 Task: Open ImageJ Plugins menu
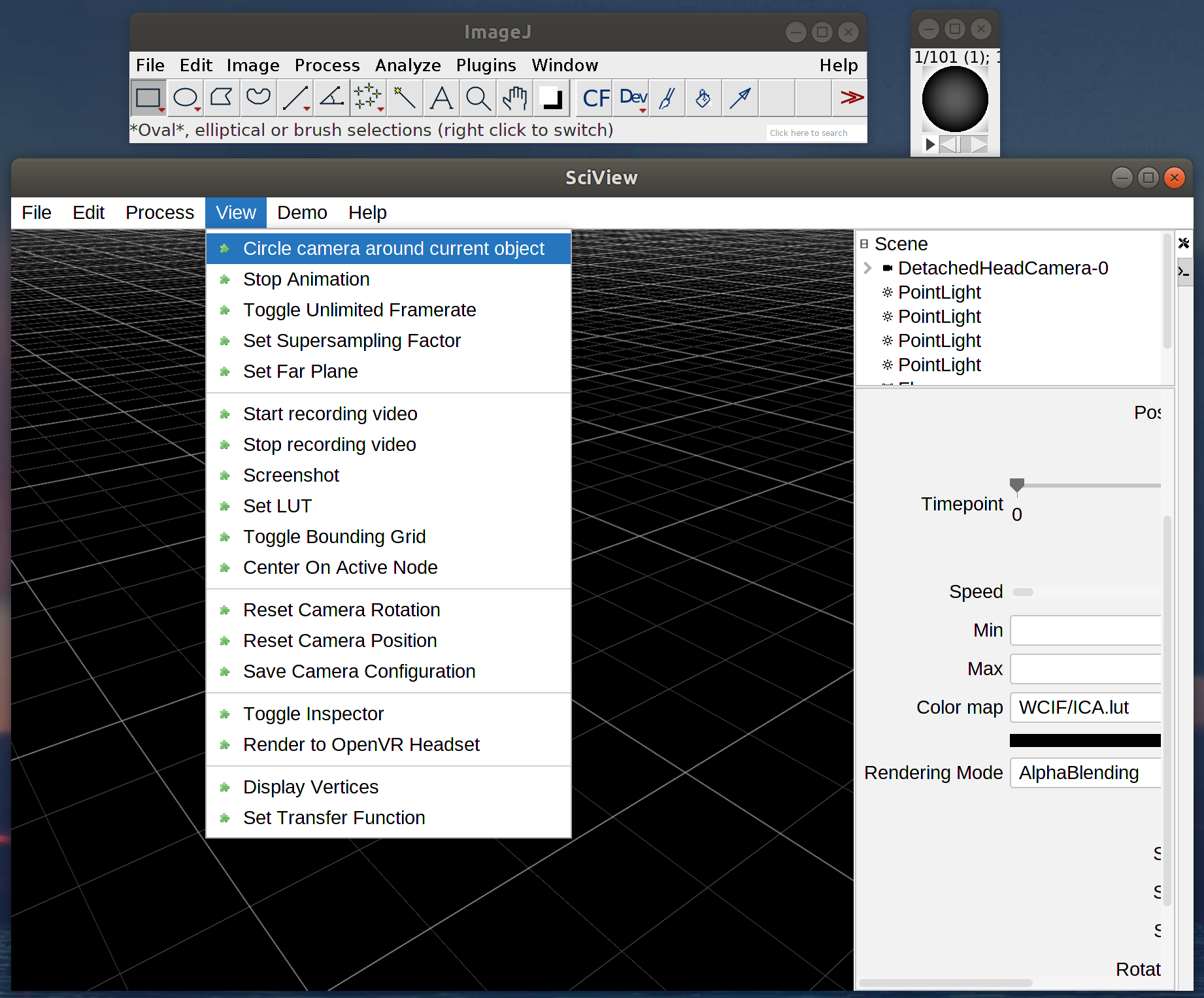coord(486,65)
